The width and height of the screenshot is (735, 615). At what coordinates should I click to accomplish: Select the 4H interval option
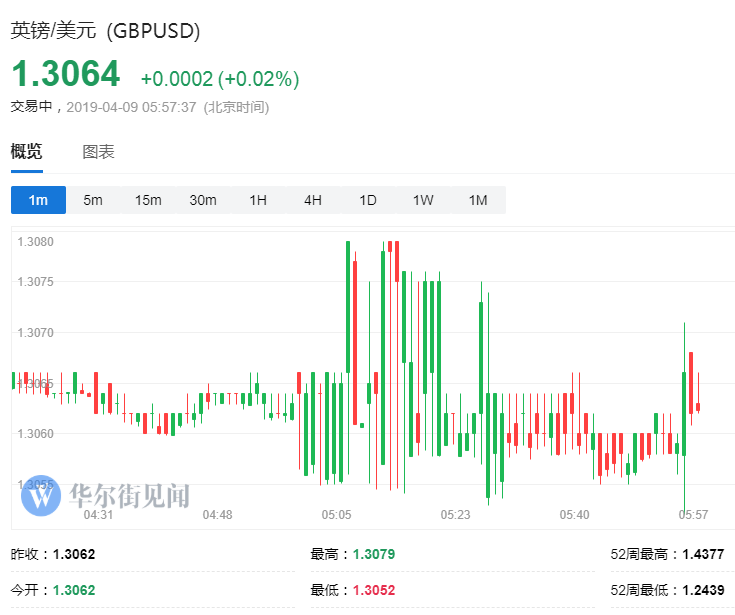[313, 200]
